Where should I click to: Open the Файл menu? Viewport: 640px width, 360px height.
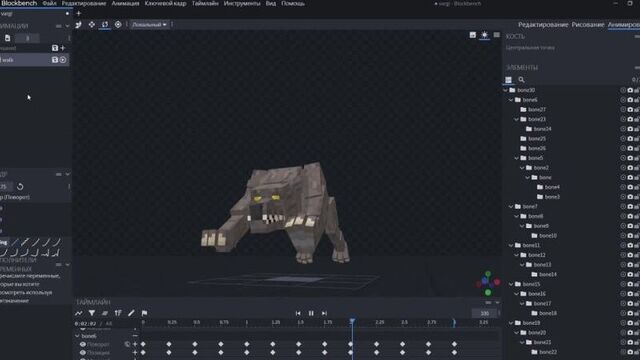(x=50, y=3)
